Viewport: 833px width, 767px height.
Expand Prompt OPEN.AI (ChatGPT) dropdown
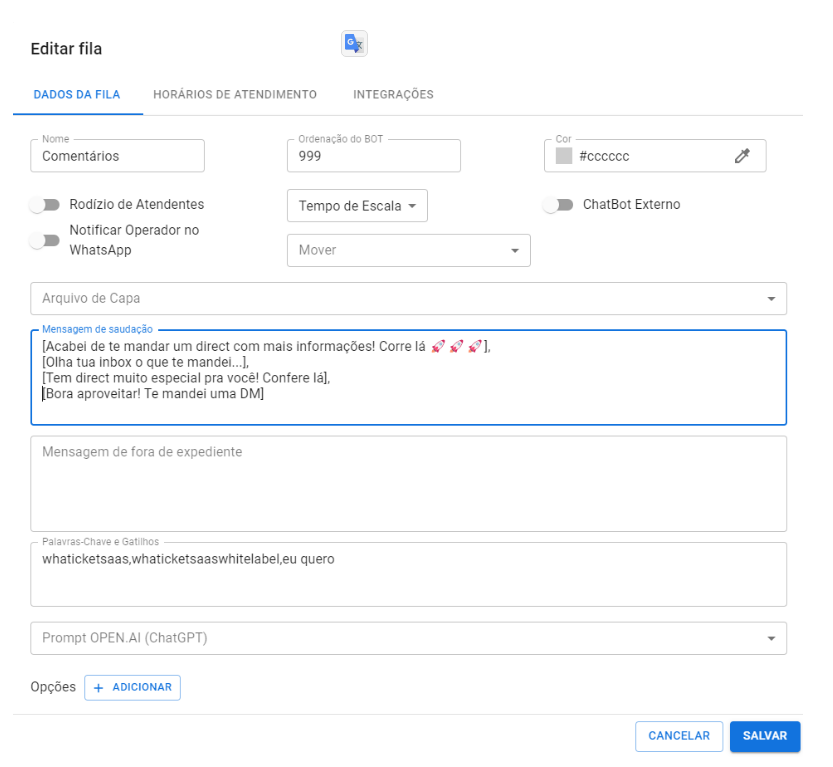[x=408, y=638]
